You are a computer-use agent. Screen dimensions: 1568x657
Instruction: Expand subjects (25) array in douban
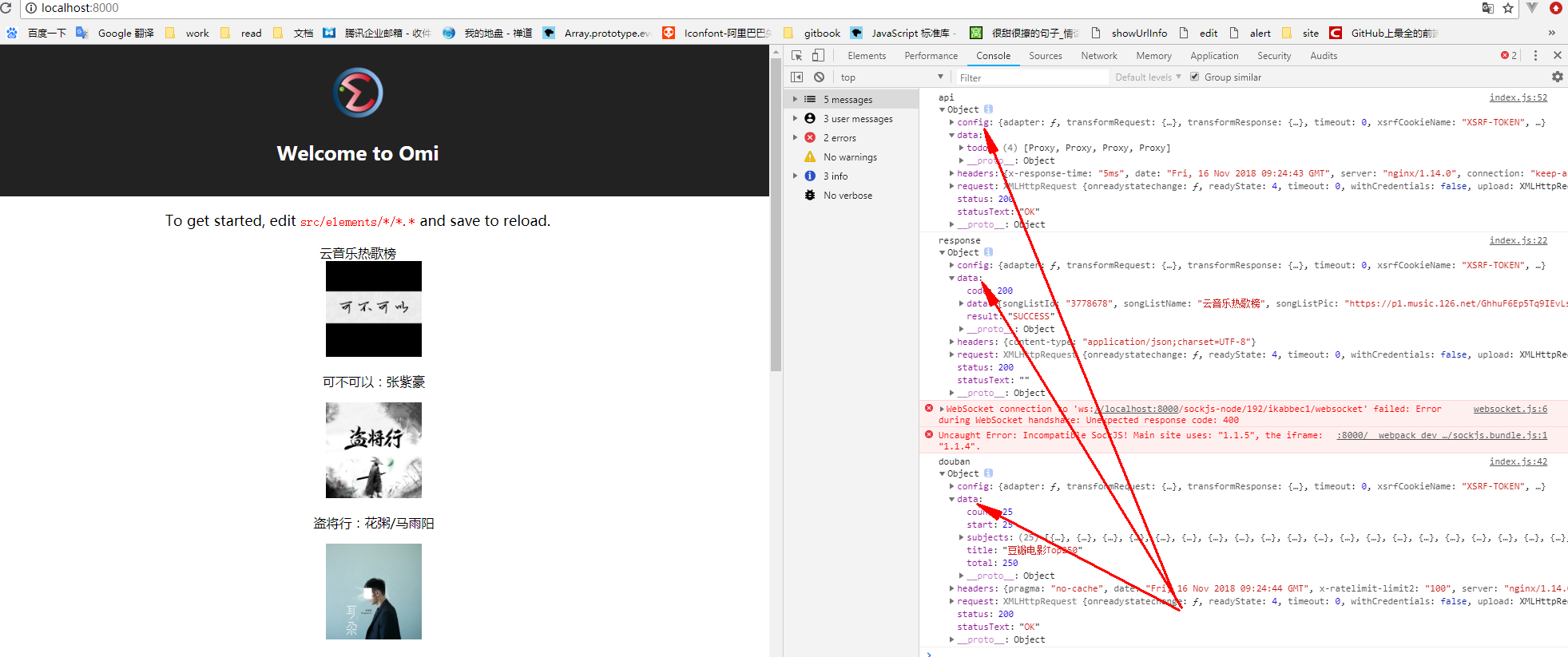961,537
